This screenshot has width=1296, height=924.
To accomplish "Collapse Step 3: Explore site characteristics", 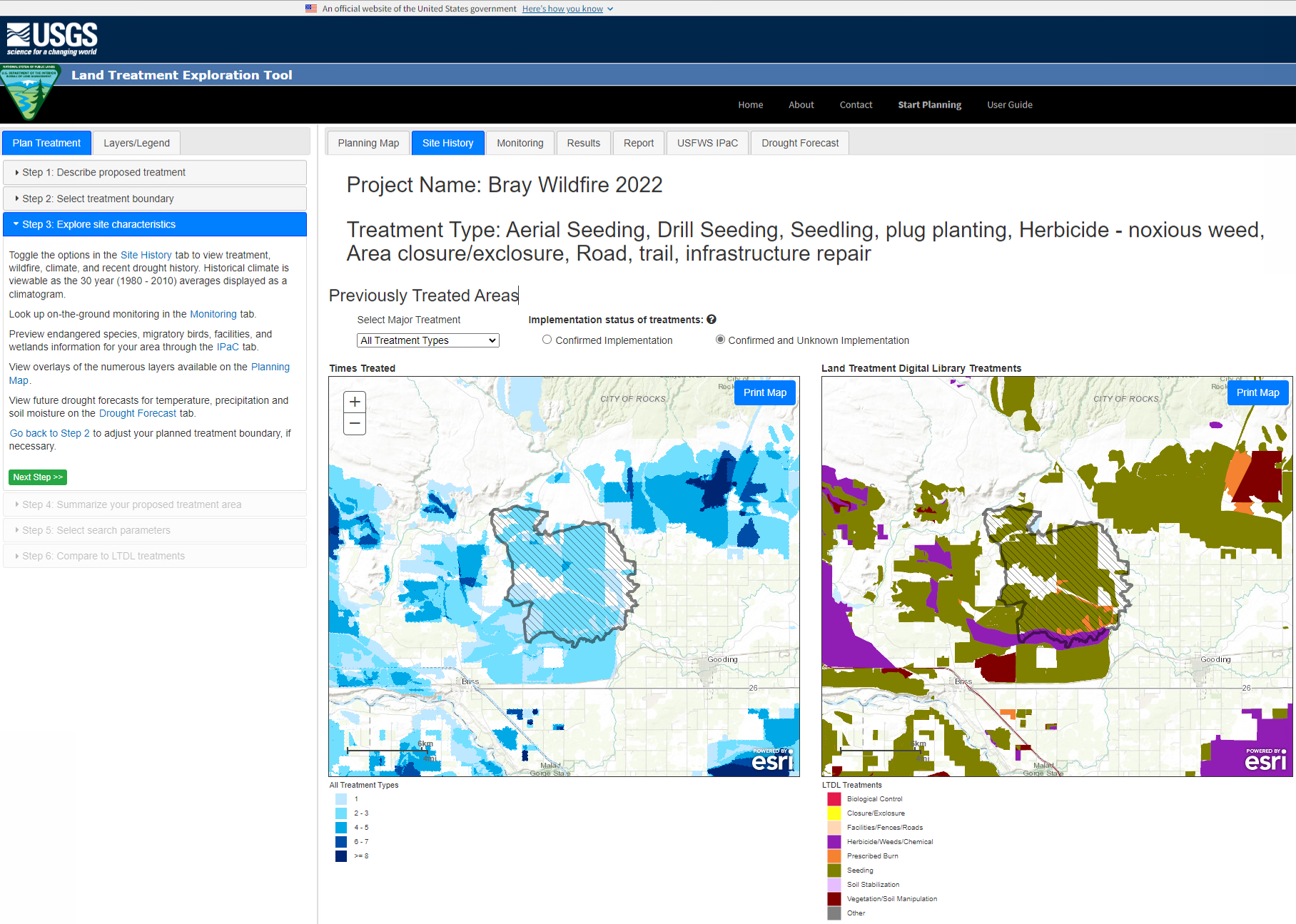I will [155, 224].
